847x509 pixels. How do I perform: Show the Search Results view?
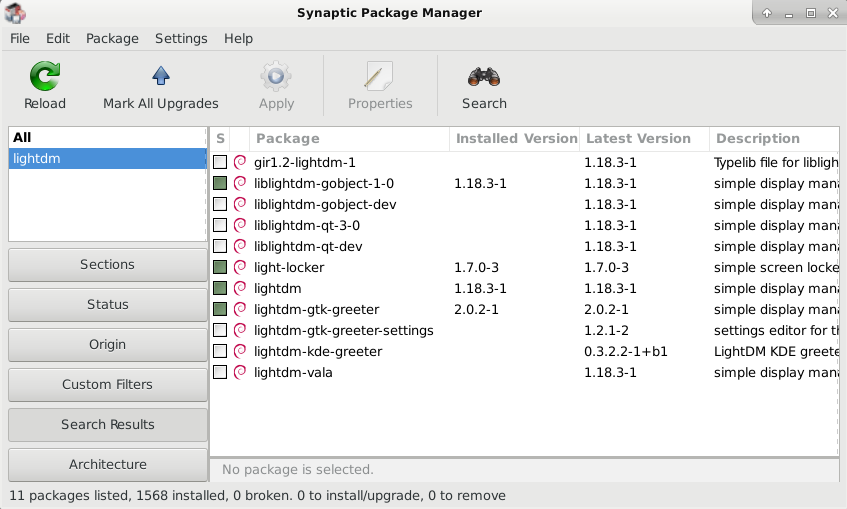(x=107, y=425)
